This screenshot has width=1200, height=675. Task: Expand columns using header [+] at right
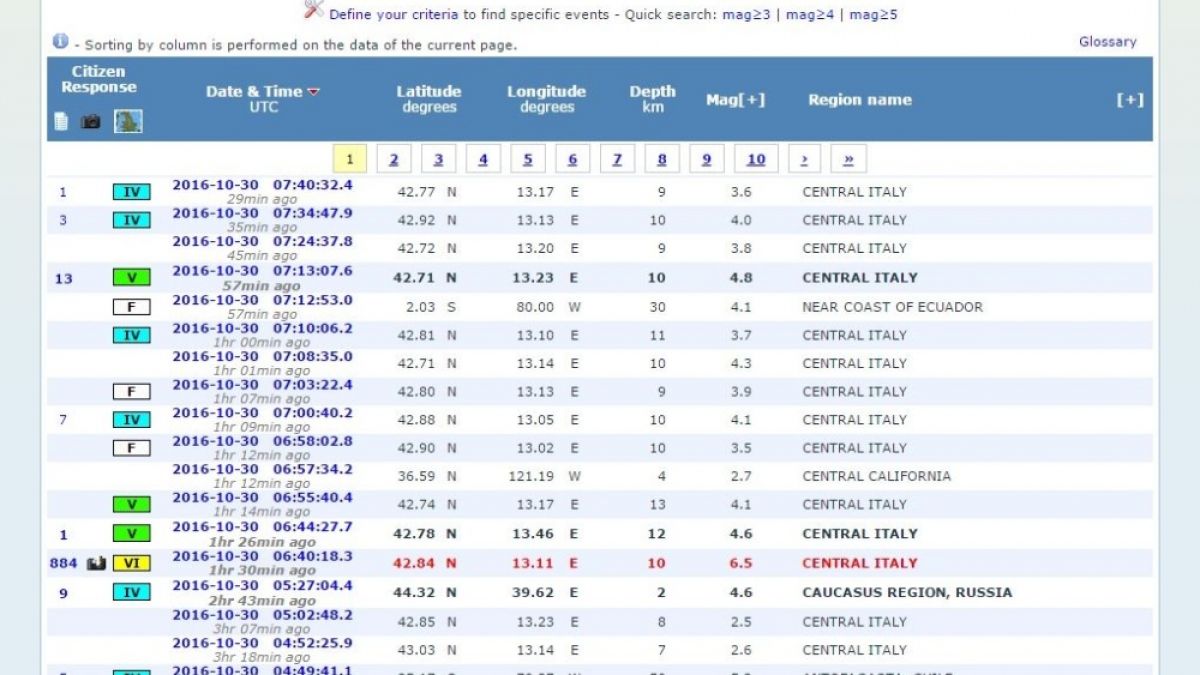pos(1130,100)
